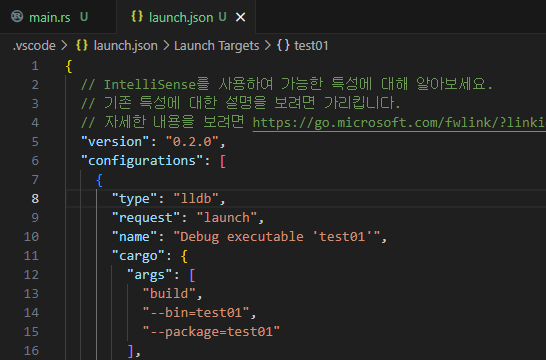Open the launch.json breadcrumb item
Screen dimensions: 546x360
tap(126, 46)
